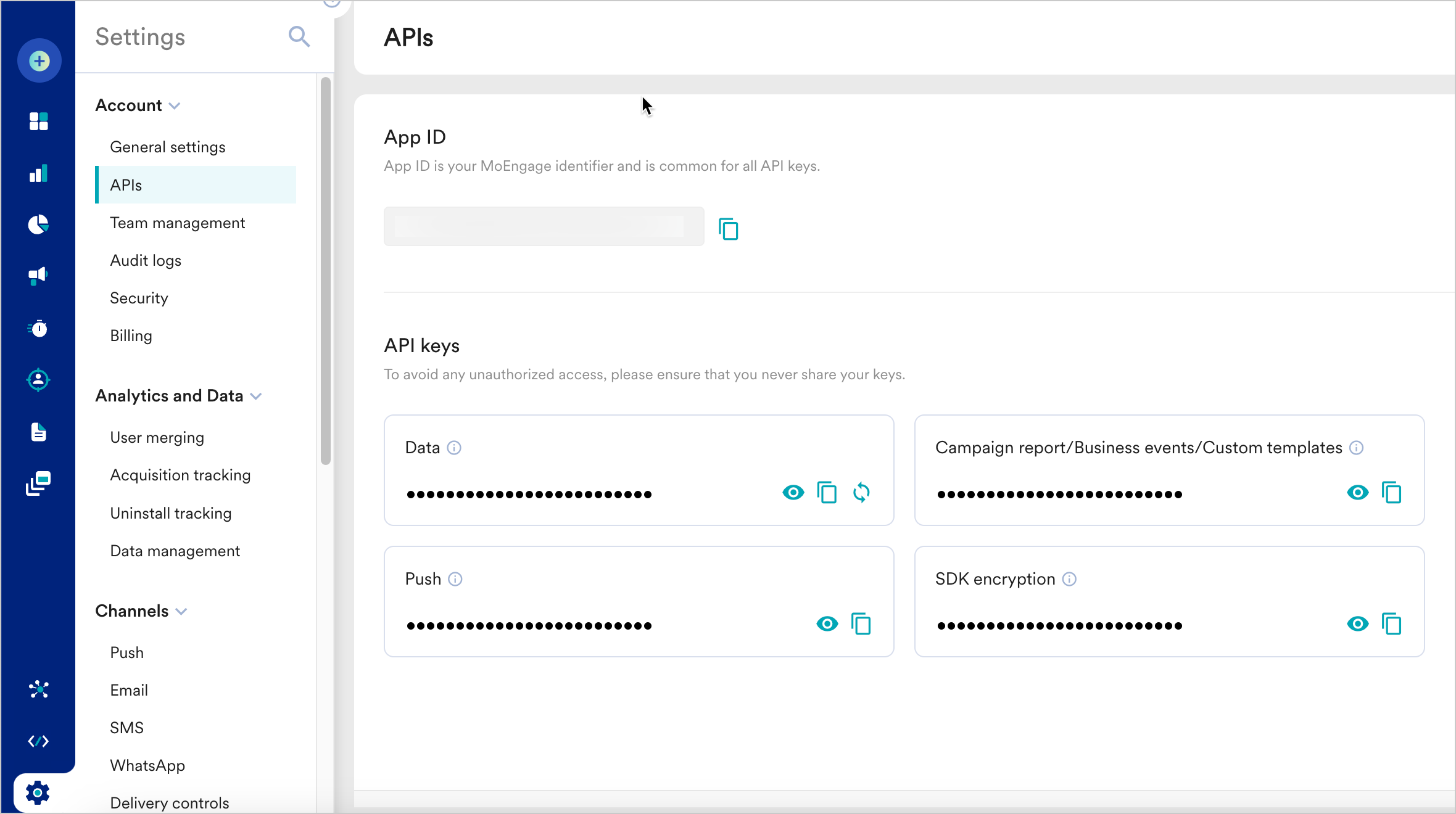Screen dimensions: 1456x814
Task: Show info tooltip for Push key
Action: tap(455, 579)
